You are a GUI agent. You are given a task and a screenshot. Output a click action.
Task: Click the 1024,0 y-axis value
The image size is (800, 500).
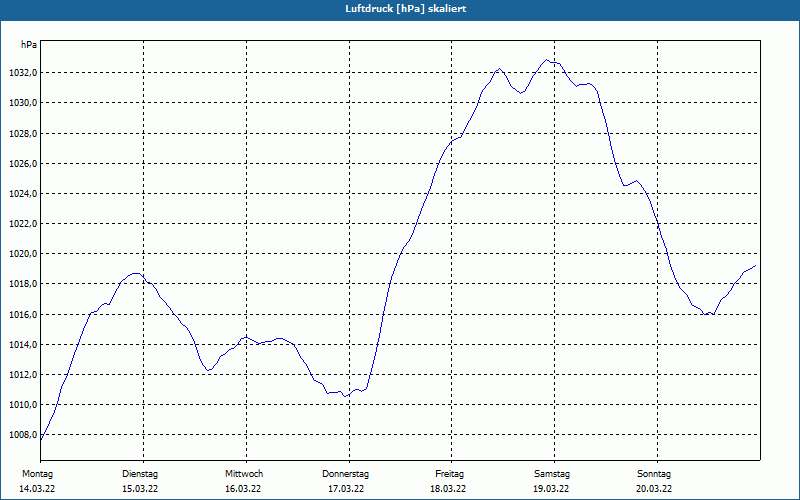coord(23,194)
